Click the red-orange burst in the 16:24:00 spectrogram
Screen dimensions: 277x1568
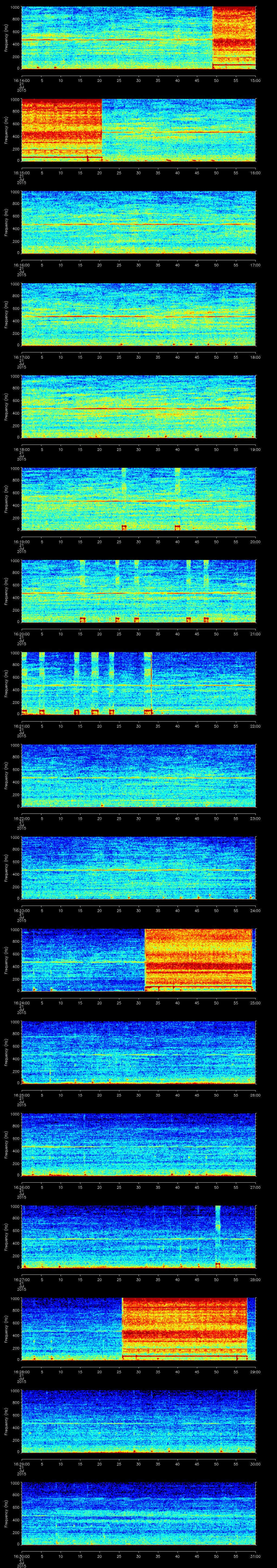point(199,960)
